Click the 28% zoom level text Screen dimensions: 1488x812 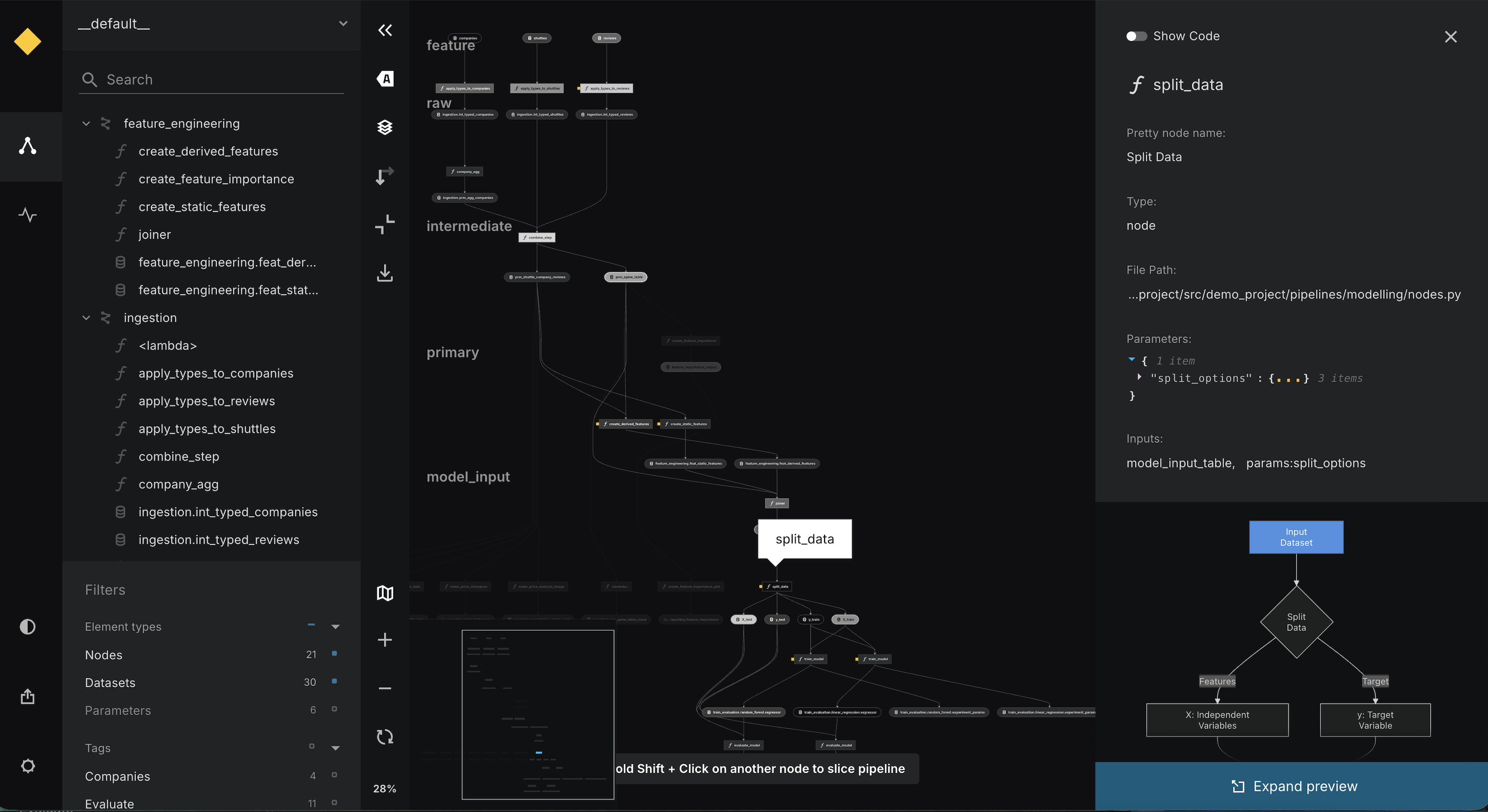pyautogui.click(x=385, y=788)
